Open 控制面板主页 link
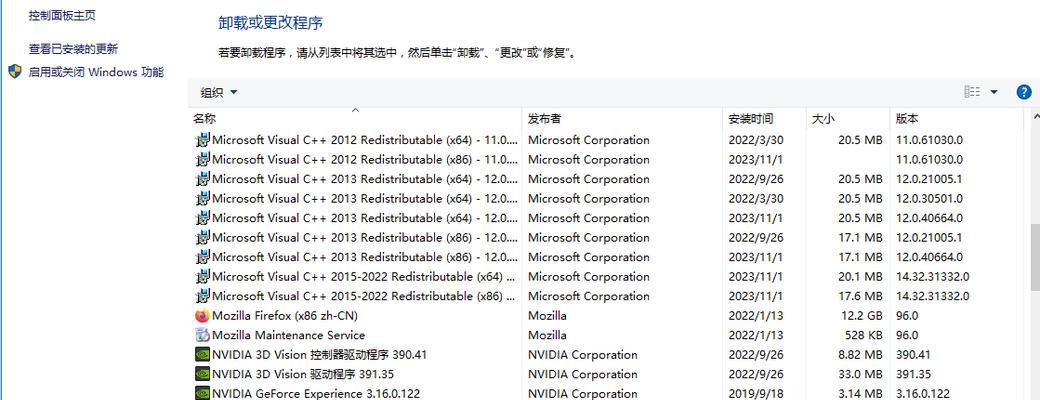The width and height of the screenshot is (1040, 400). (x=62, y=15)
